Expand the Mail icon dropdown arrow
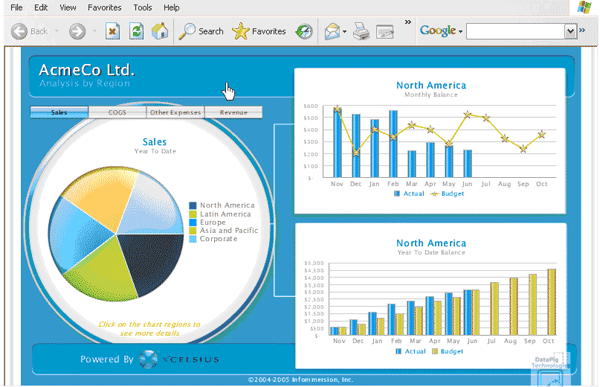 pyautogui.click(x=344, y=32)
